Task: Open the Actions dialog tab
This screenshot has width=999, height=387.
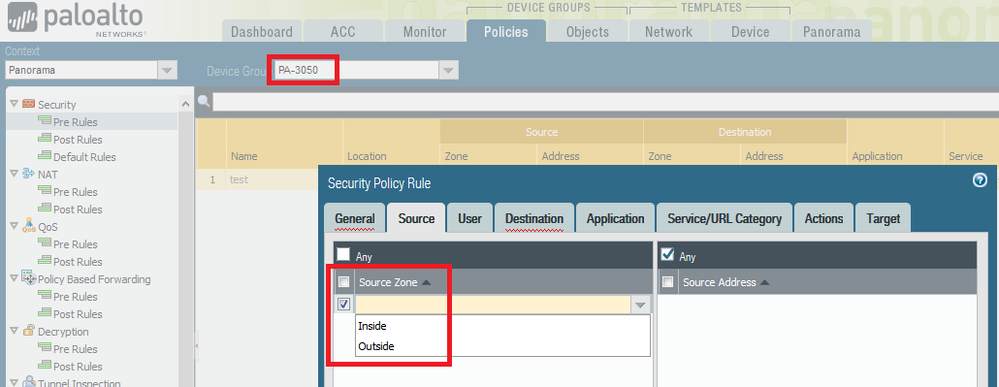Action: tap(824, 218)
